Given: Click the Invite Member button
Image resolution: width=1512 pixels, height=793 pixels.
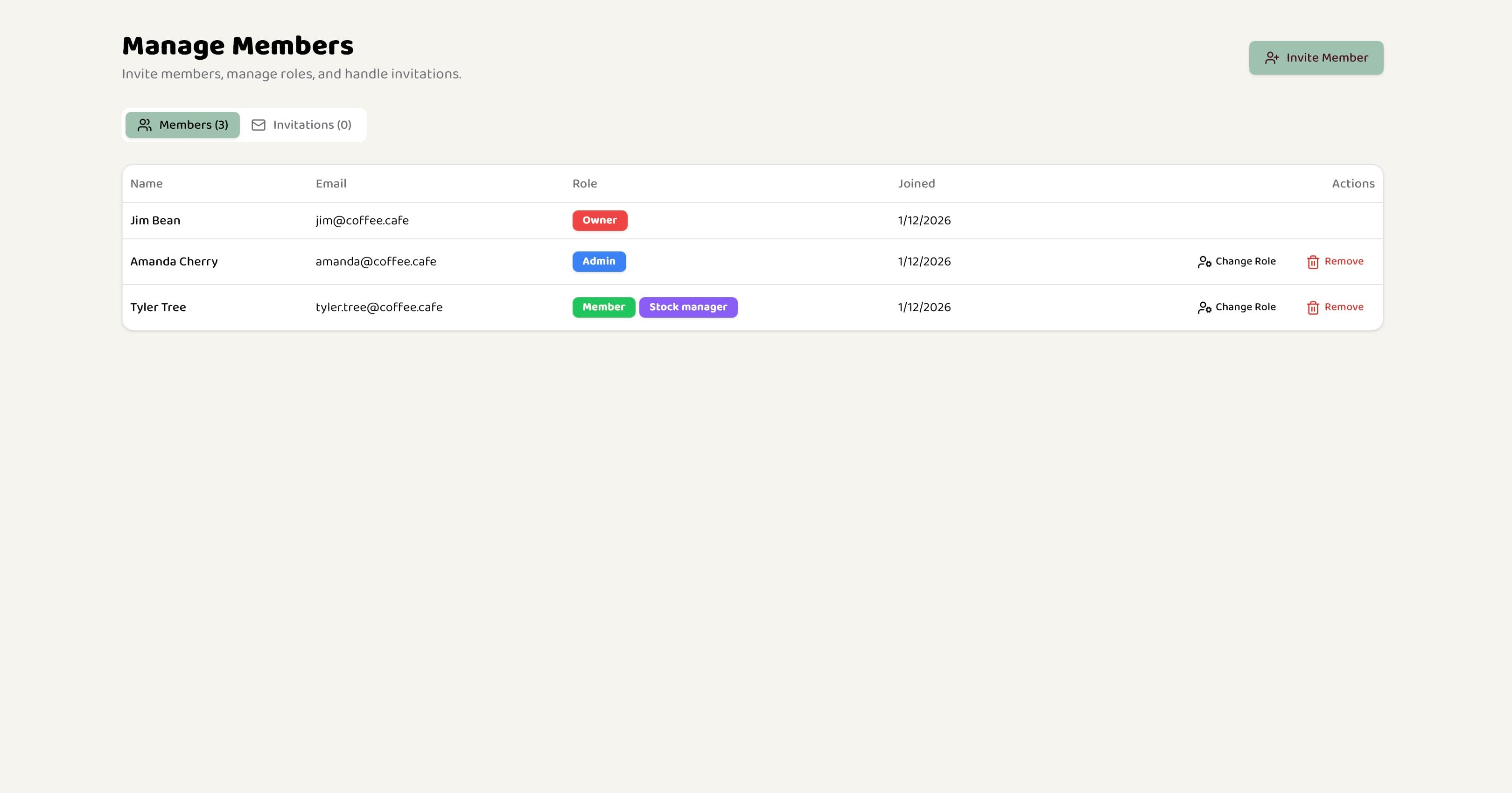Looking at the screenshot, I should (x=1316, y=57).
